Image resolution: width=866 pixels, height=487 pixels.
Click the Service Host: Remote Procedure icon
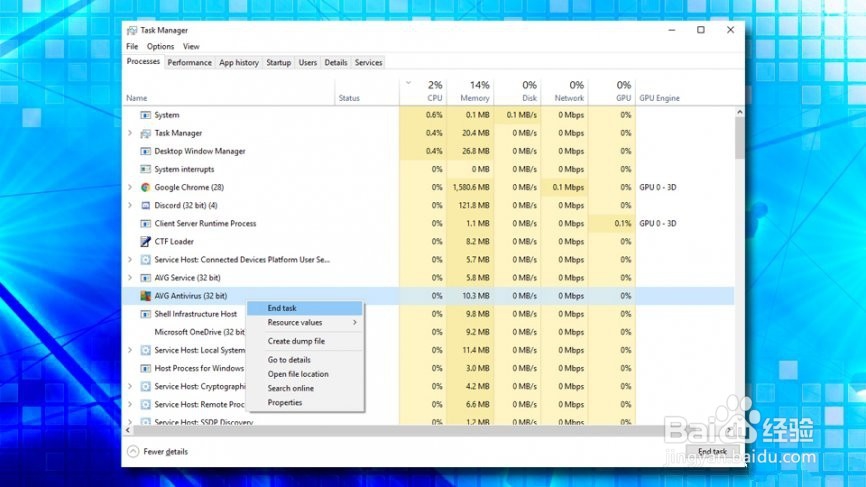pyautogui.click(x=145, y=404)
